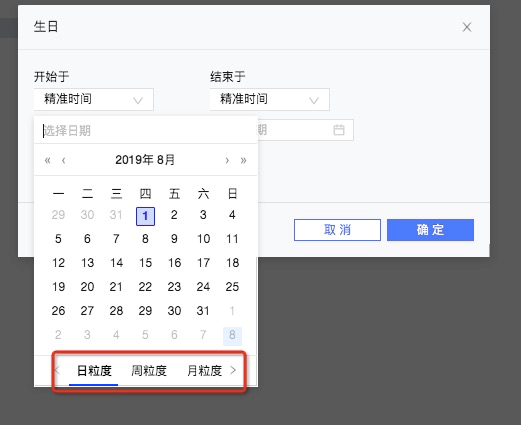Choose date 20 in the calendar

pyautogui.click(x=87, y=287)
